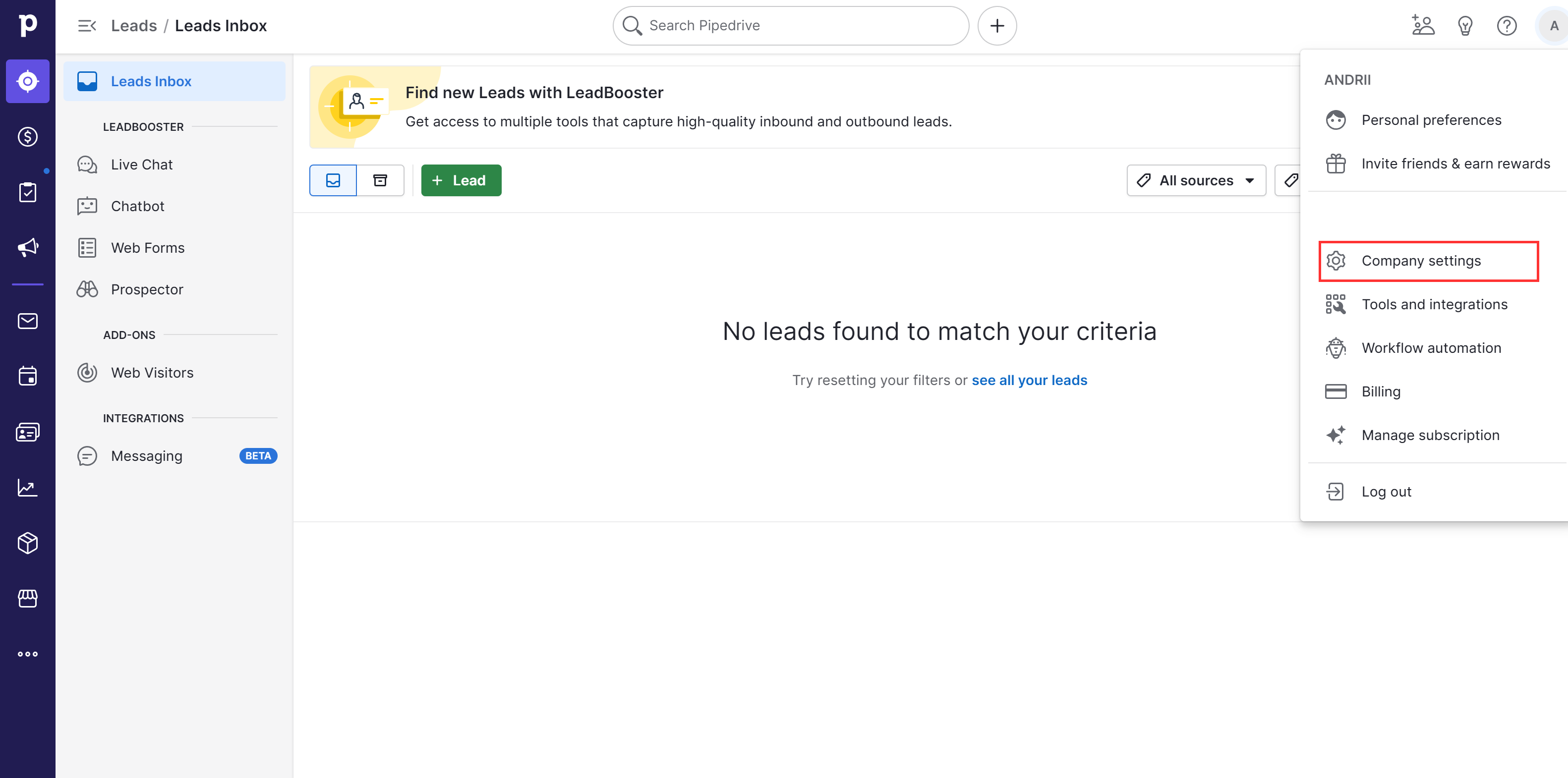Image resolution: width=1568 pixels, height=778 pixels.
Task: Open the help question mark icon
Action: pos(1507,26)
